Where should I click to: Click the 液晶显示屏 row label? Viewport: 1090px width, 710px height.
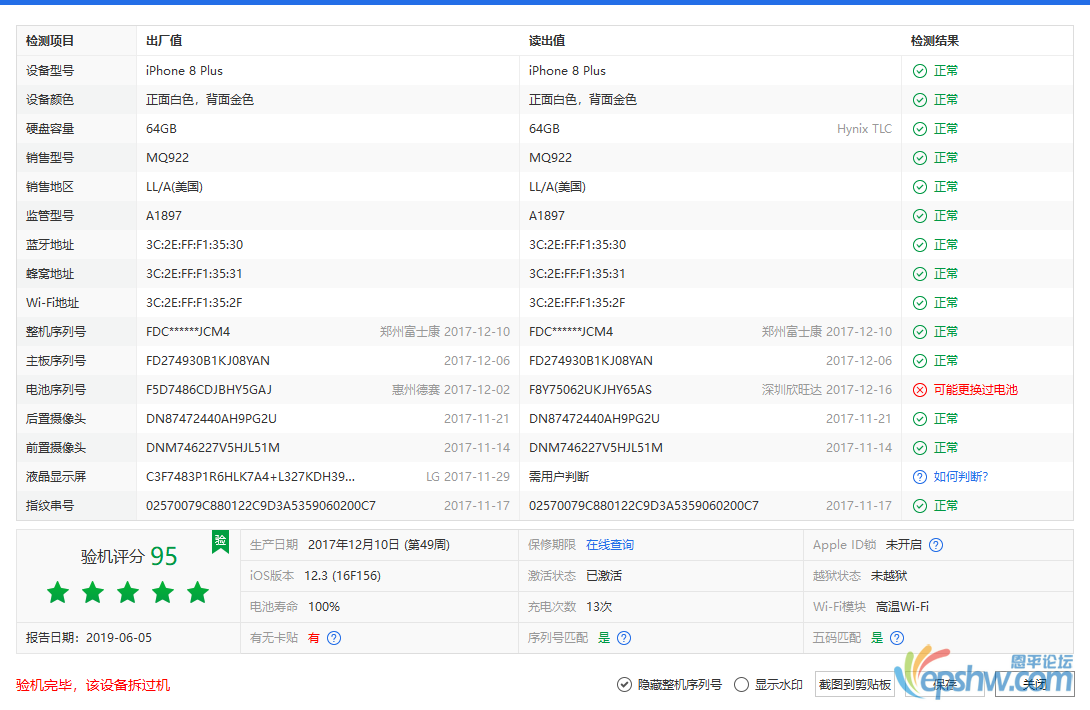tap(56, 477)
